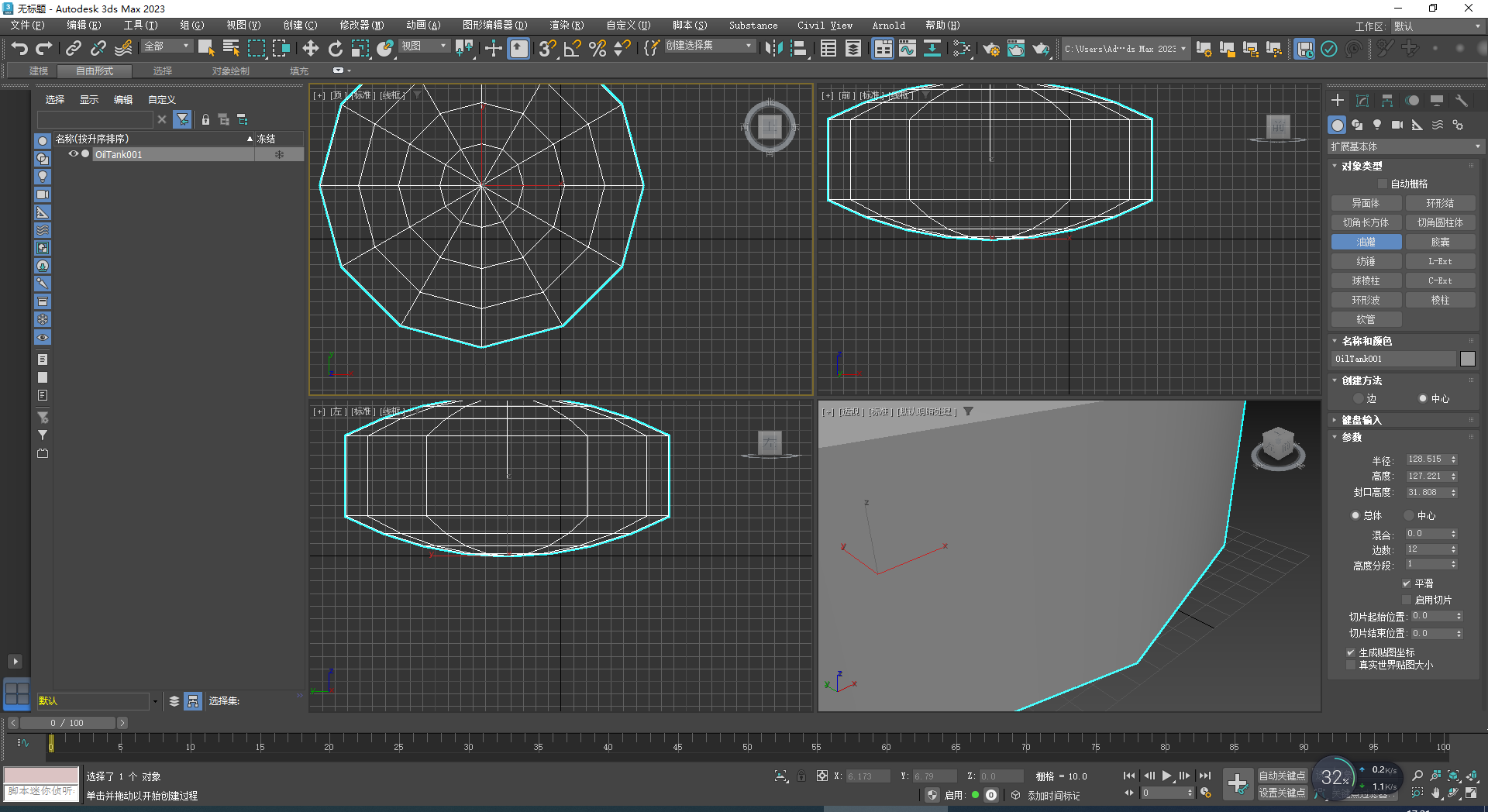The image size is (1488, 812).
Task: Open the 创建选择集 dropdown
Action: pyautogui.click(x=709, y=46)
